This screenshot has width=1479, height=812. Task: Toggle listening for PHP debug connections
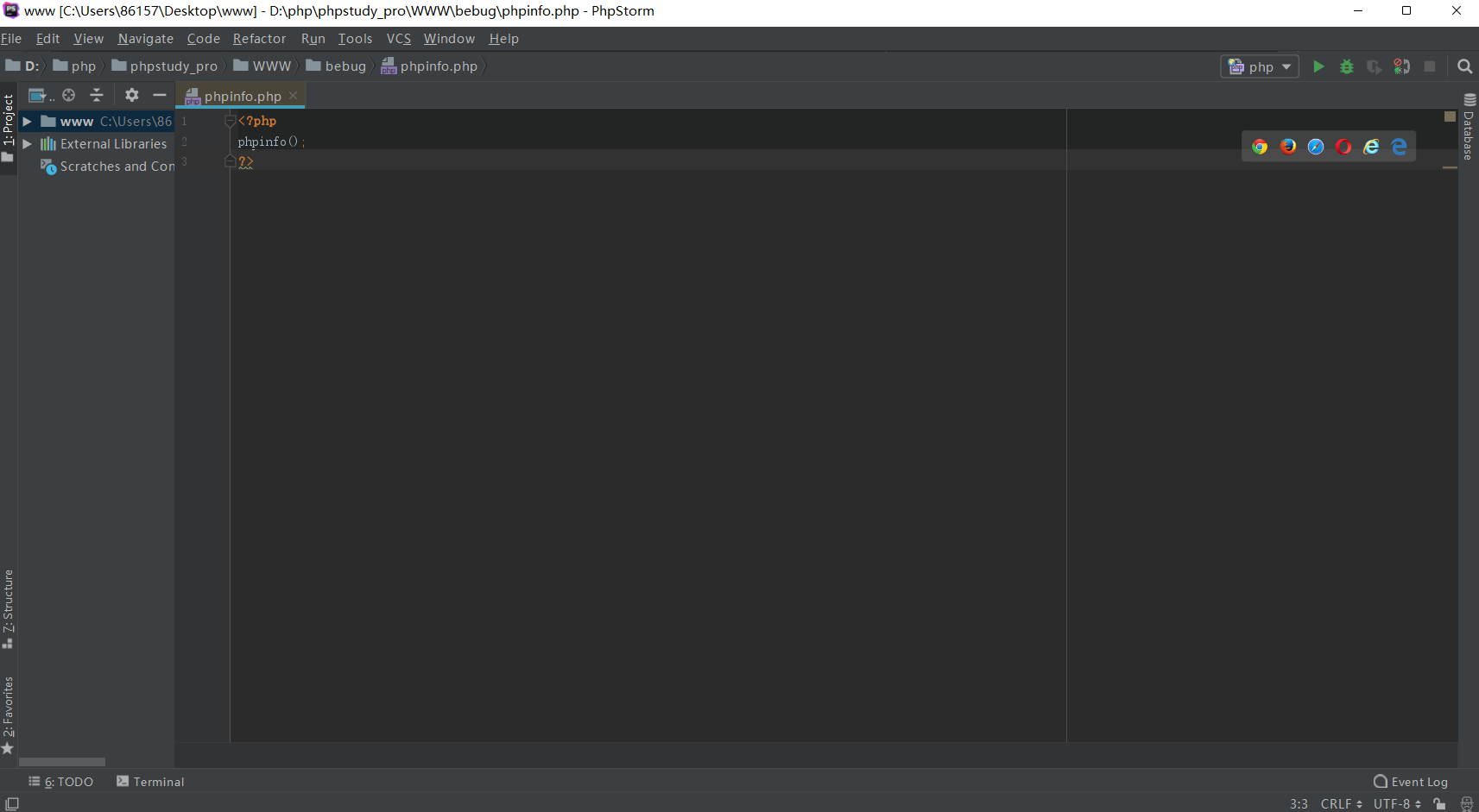[x=1401, y=66]
